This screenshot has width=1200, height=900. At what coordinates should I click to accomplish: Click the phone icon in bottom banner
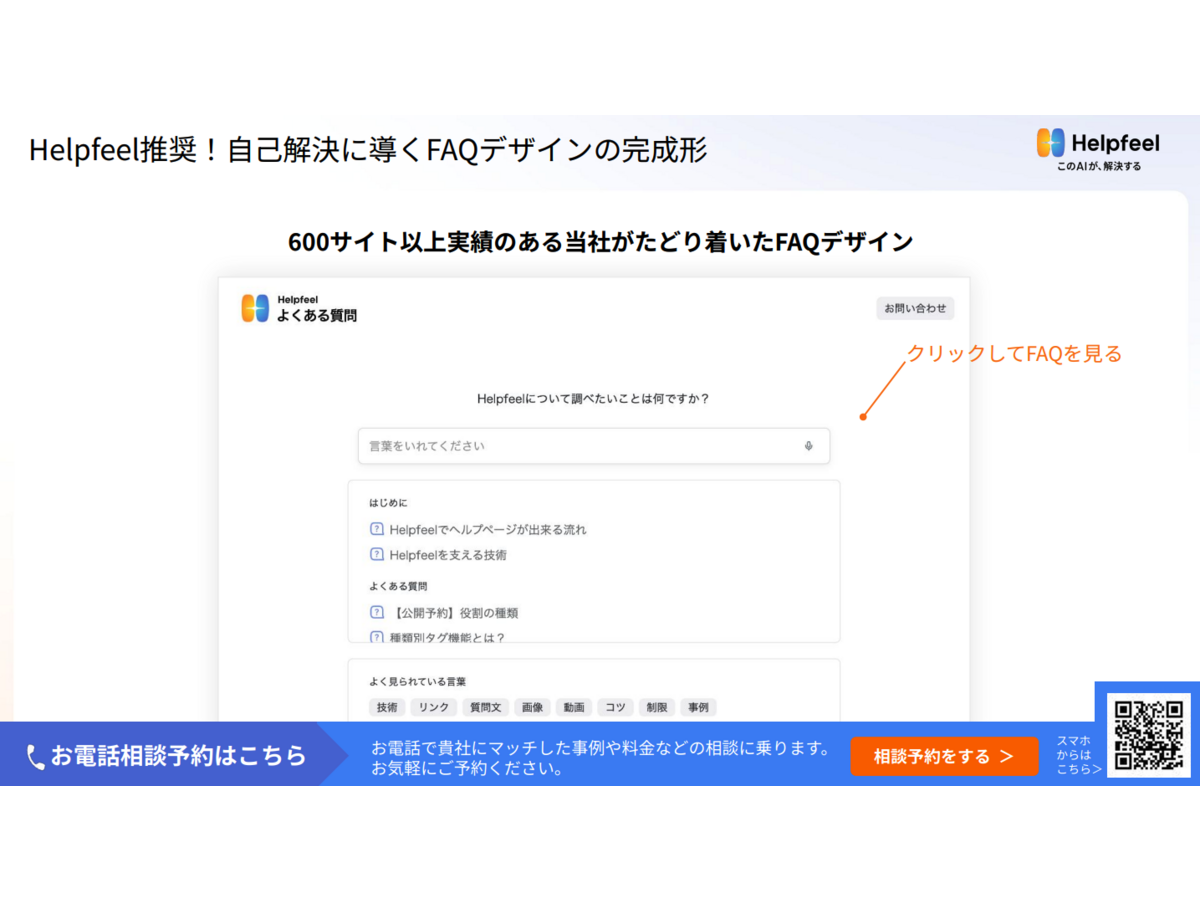tap(35, 757)
